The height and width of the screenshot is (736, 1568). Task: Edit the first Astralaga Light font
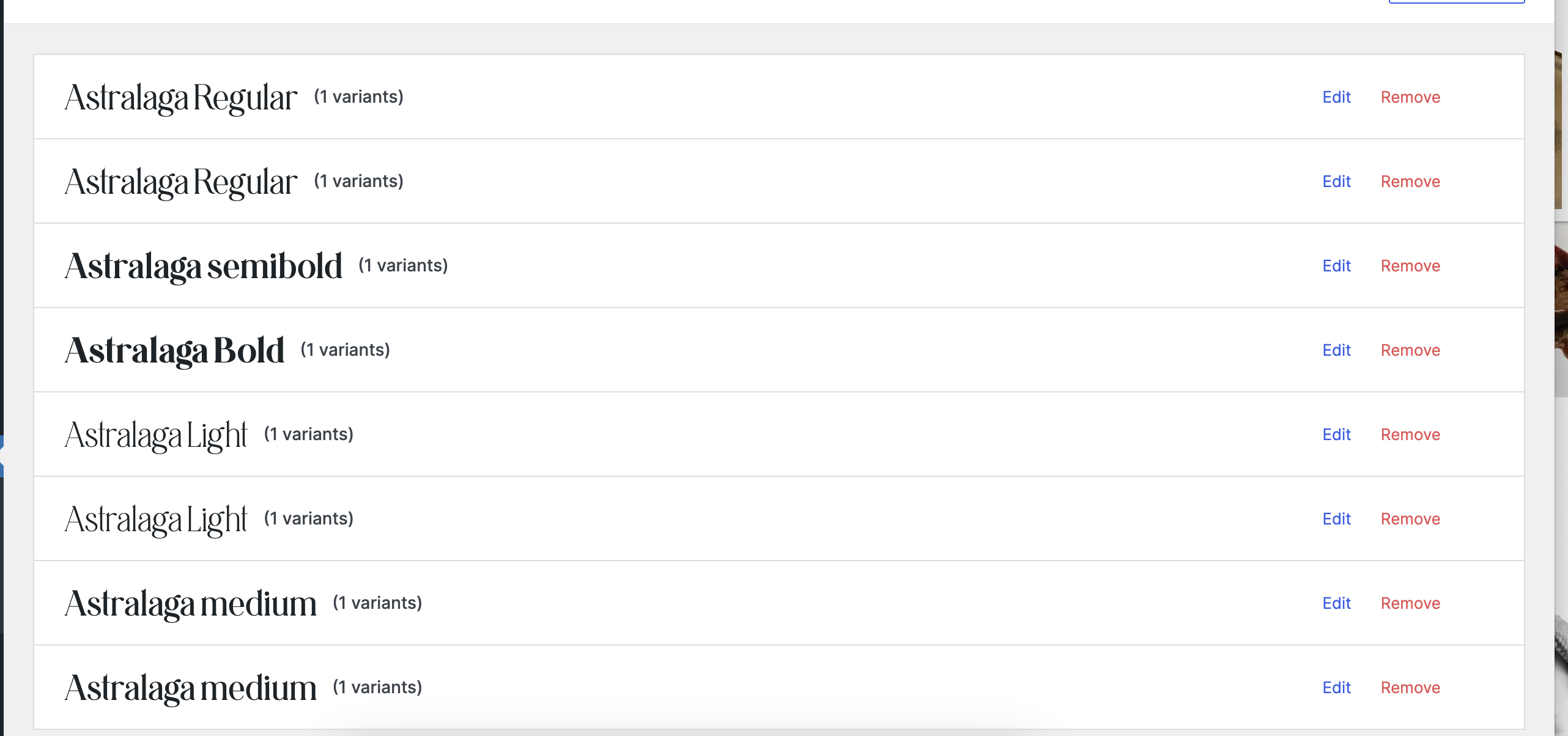click(1336, 435)
